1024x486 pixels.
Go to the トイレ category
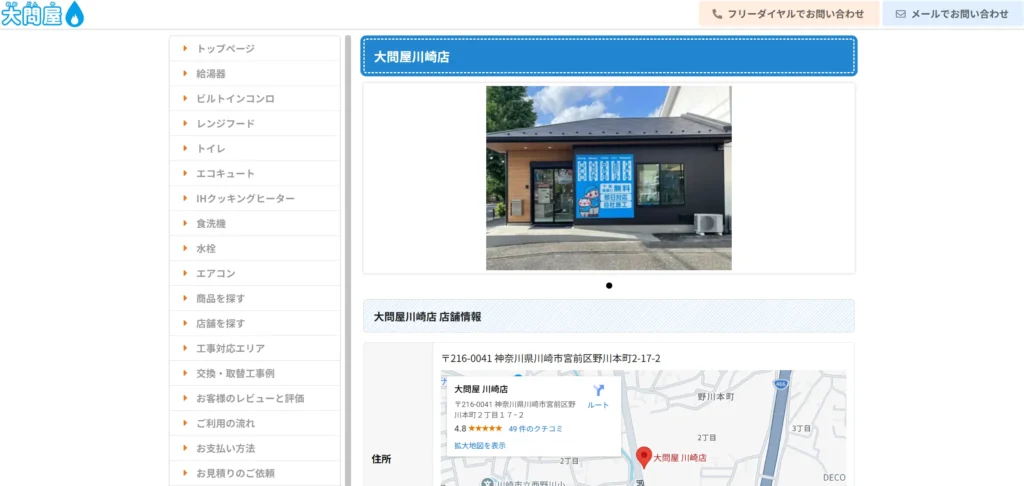211,148
